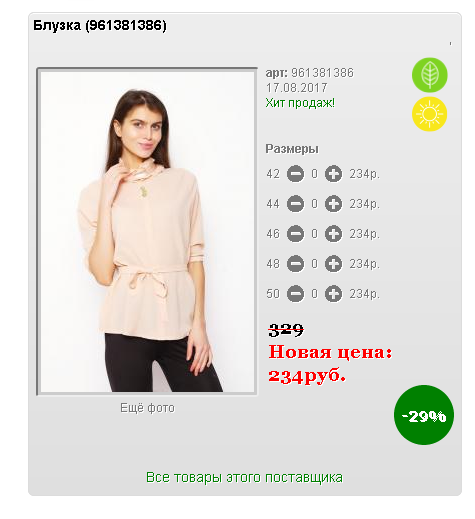Decrease quantity for size 50

pos(295,294)
